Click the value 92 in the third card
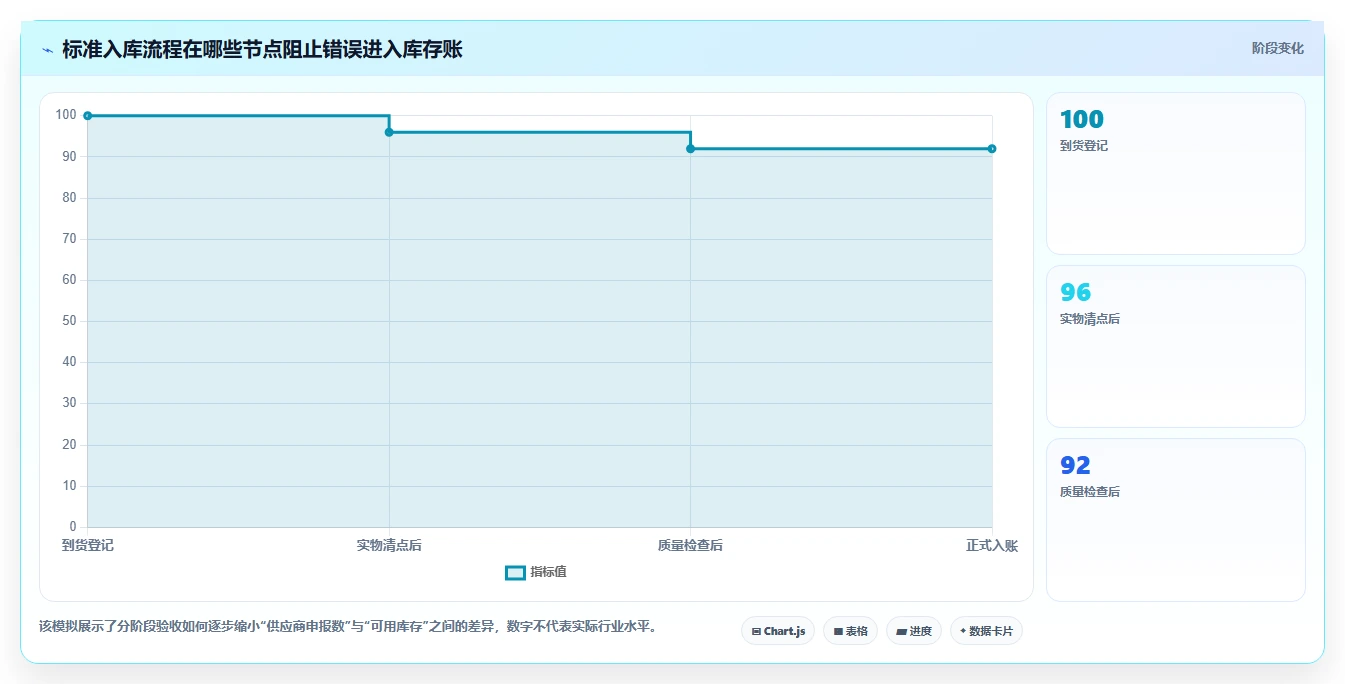 [1075, 465]
